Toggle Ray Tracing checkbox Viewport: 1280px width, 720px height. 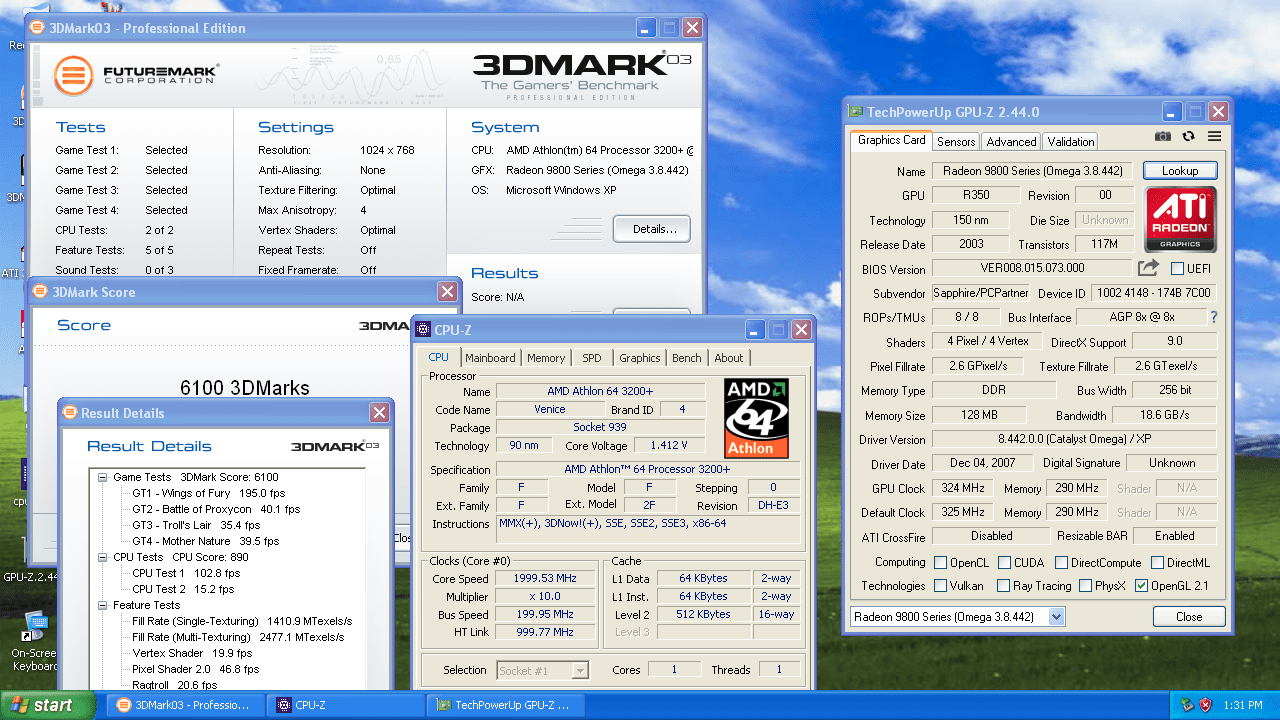click(x=1001, y=586)
